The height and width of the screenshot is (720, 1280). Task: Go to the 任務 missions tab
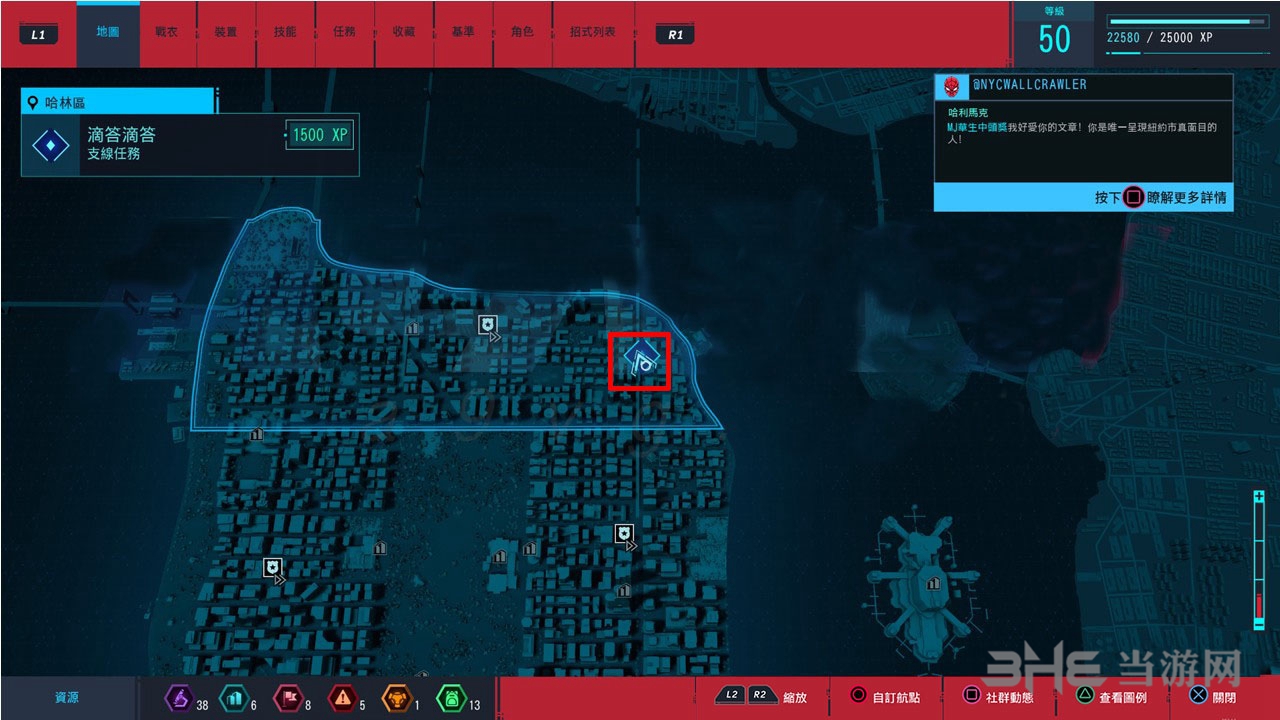click(x=344, y=33)
